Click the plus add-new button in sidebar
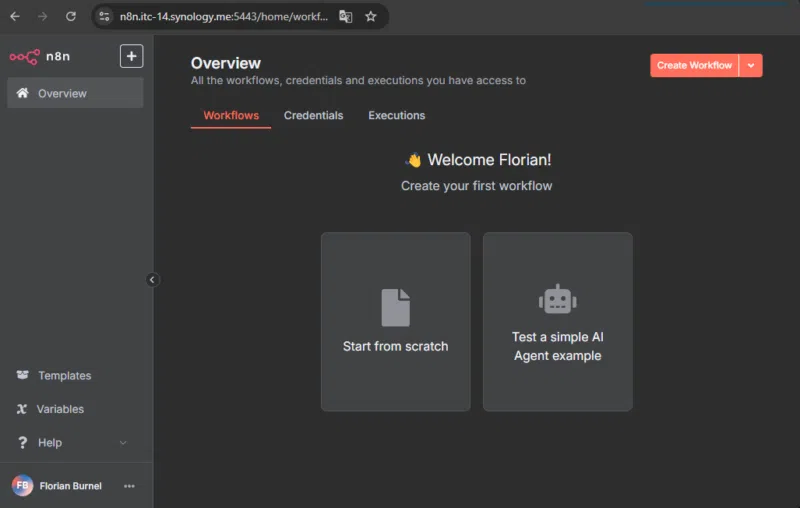 (x=131, y=56)
